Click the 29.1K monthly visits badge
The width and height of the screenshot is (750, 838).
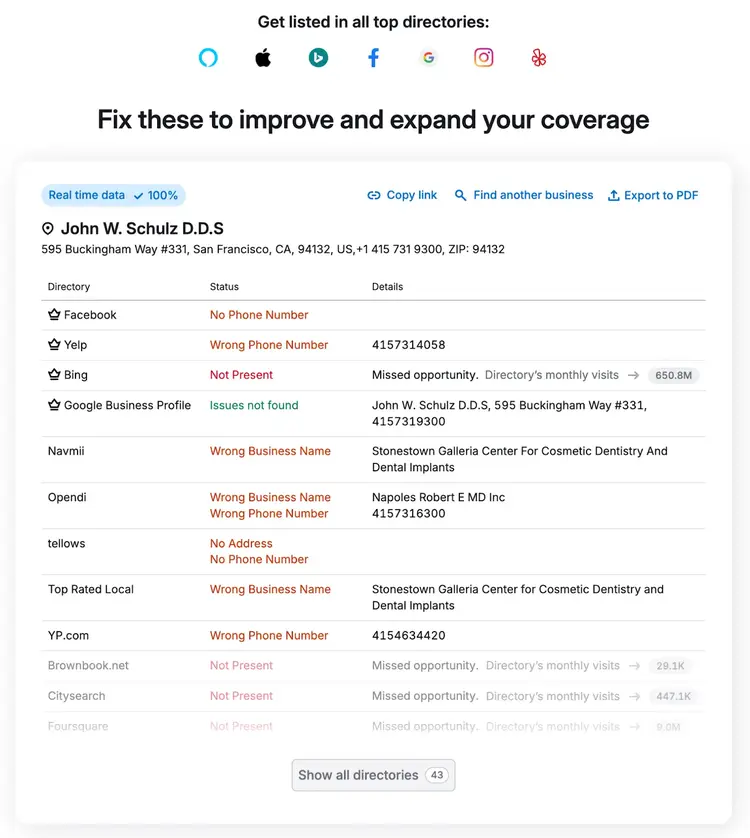click(670, 666)
